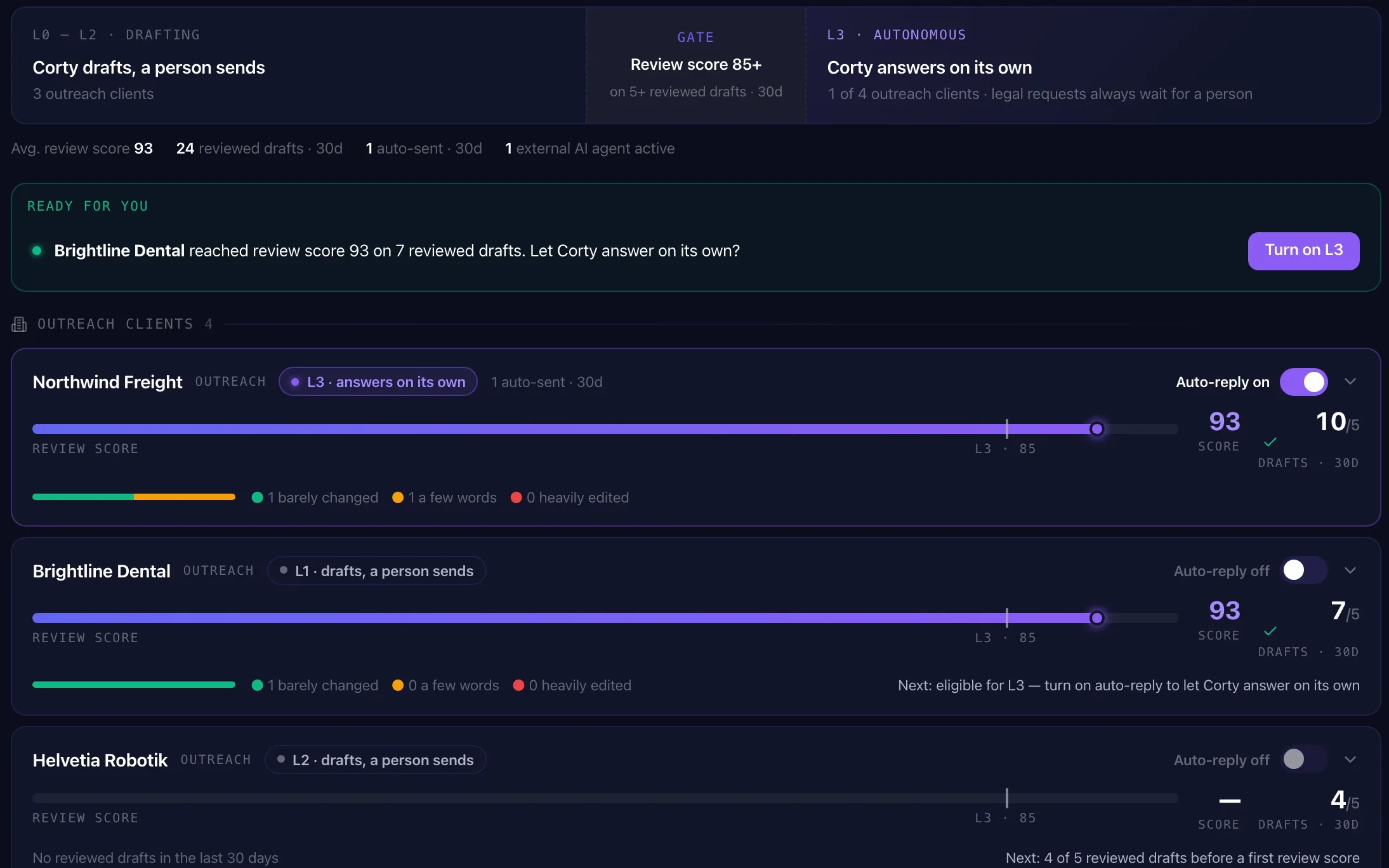Click 'Avg. review score 93' stat
The width and height of the screenshot is (1389, 868).
pyautogui.click(x=82, y=148)
